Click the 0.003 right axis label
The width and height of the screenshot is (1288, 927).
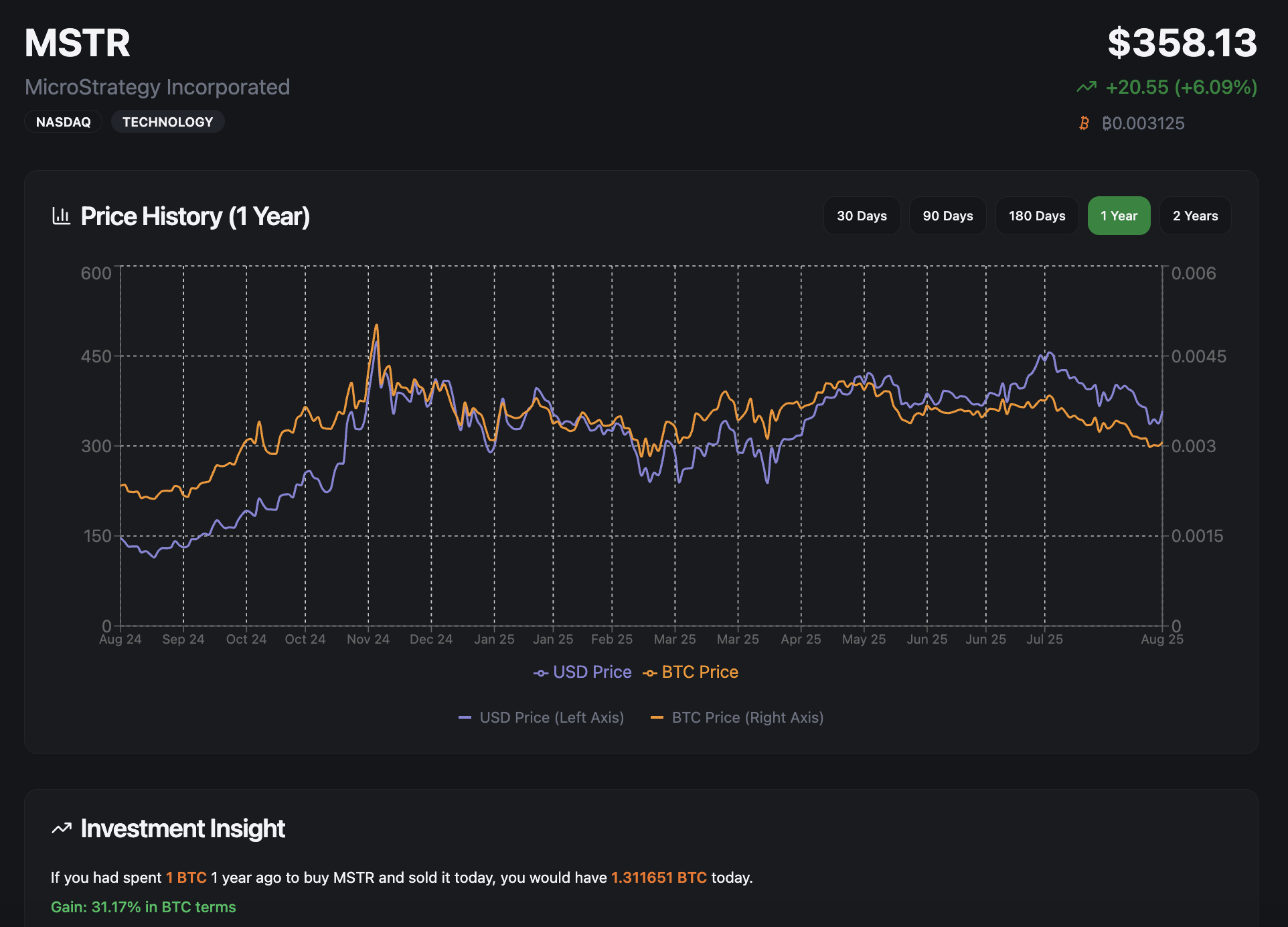[x=1194, y=446]
